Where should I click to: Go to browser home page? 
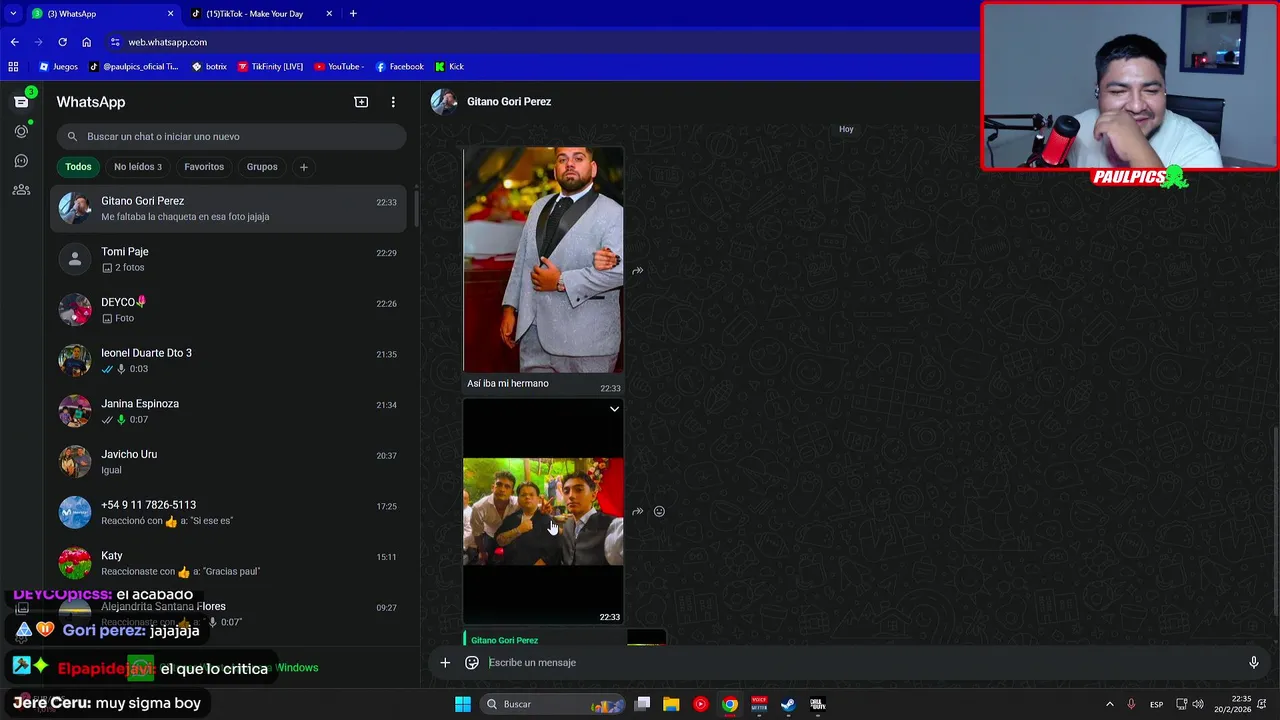coord(86,42)
